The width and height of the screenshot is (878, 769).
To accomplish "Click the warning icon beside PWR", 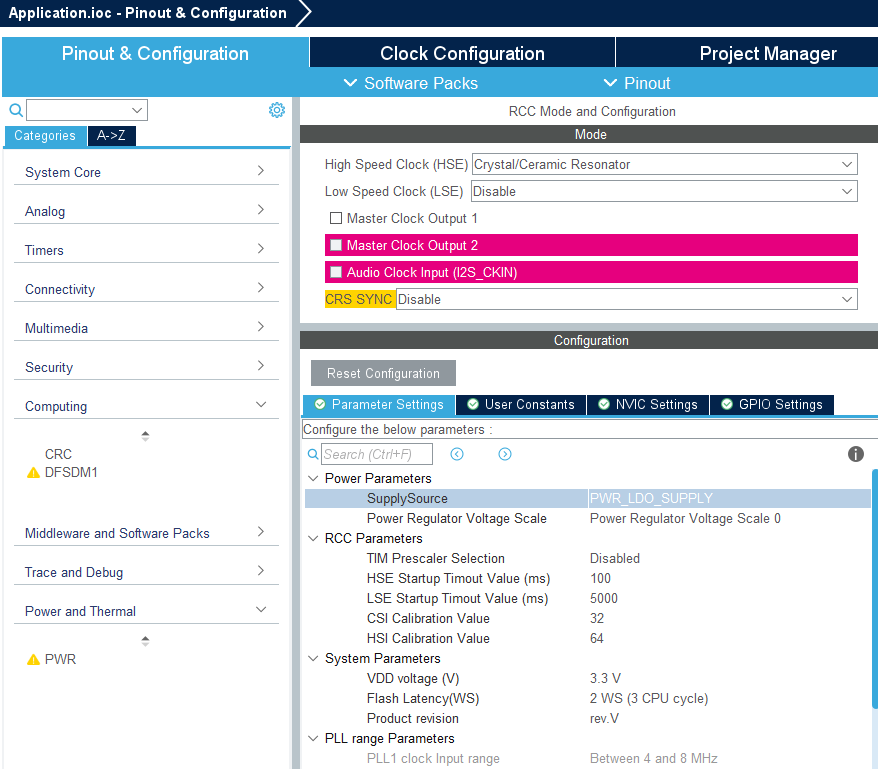I will click(34, 659).
